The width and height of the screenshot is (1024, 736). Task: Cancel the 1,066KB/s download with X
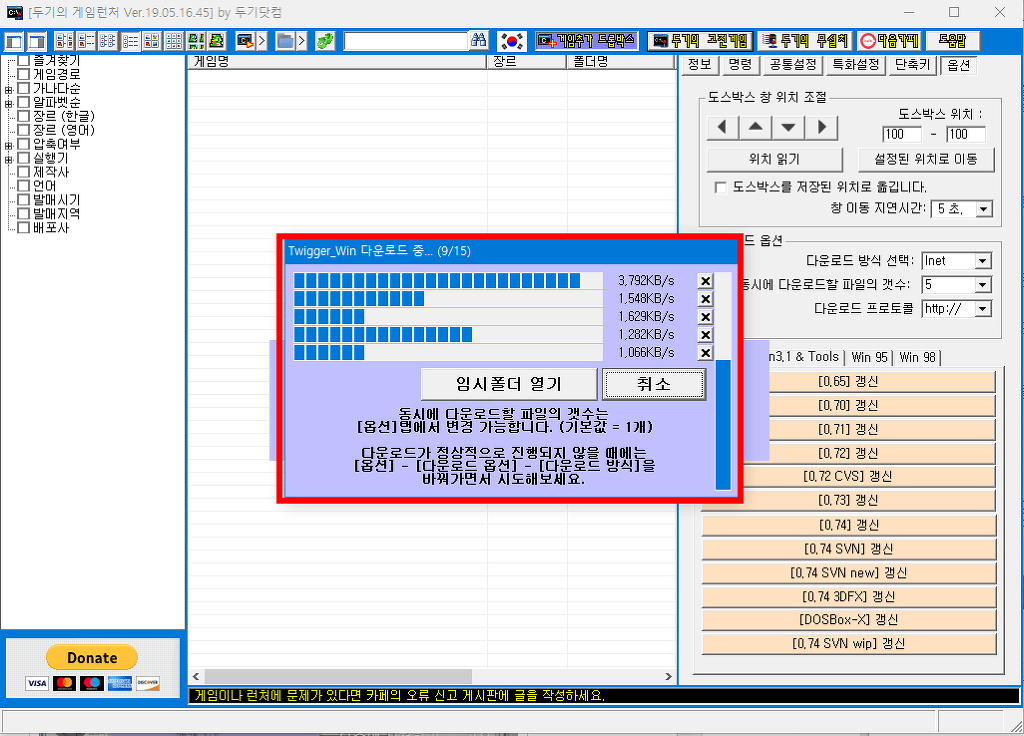(705, 353)
